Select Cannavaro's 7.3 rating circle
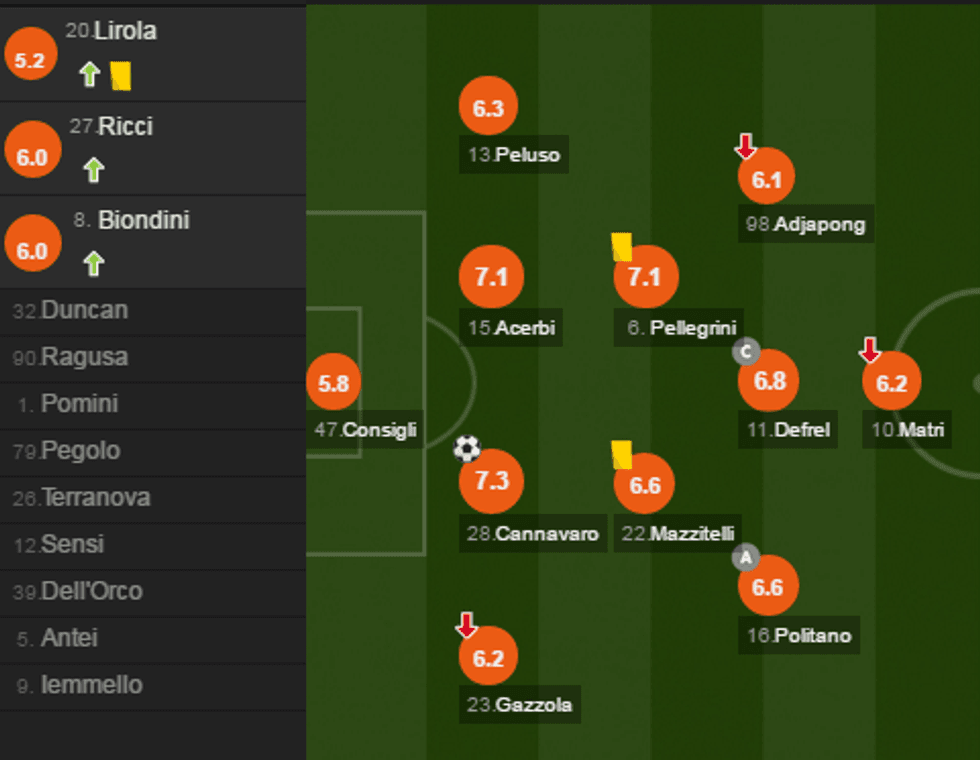980x760 pixels. pos(491,481)
